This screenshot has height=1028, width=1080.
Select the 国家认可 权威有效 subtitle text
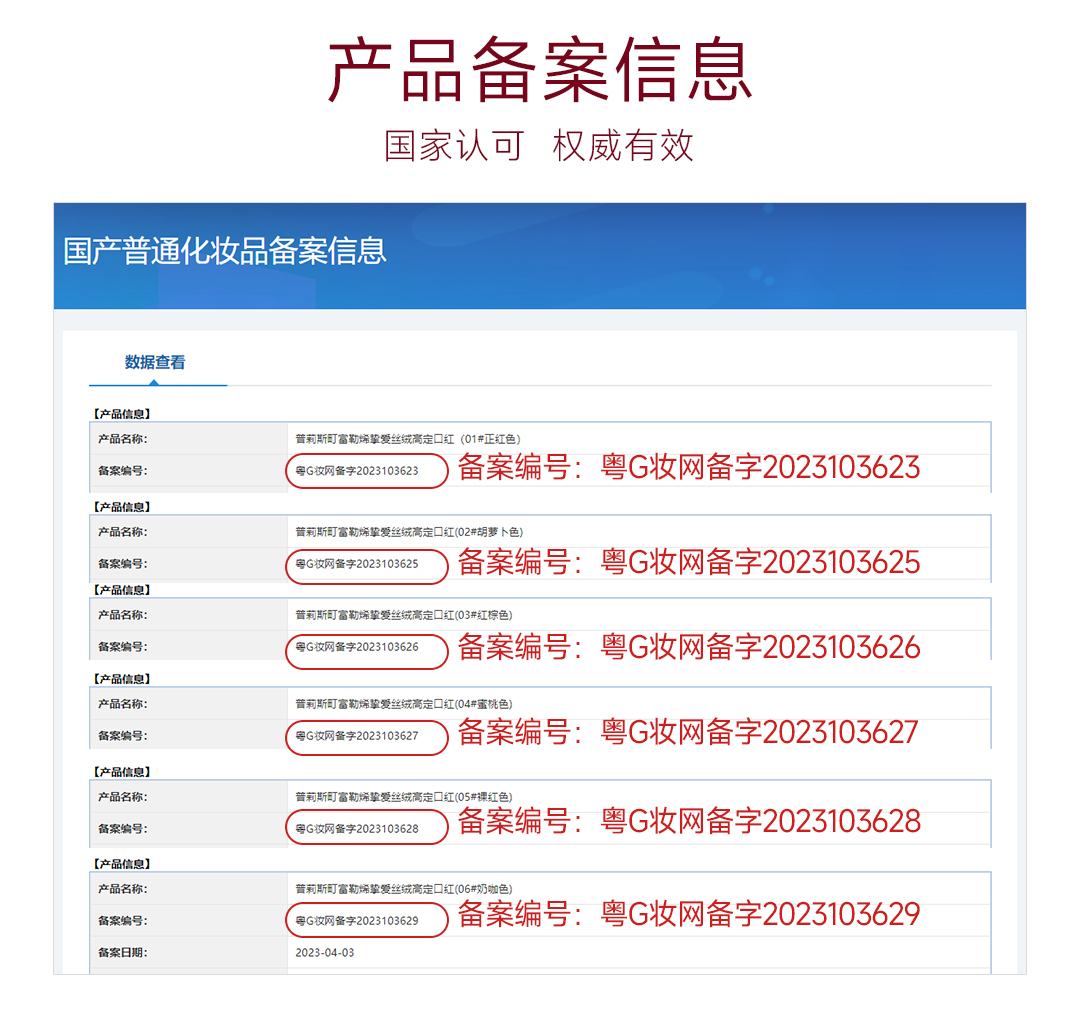pyautogui.click(x=540, y=146)
